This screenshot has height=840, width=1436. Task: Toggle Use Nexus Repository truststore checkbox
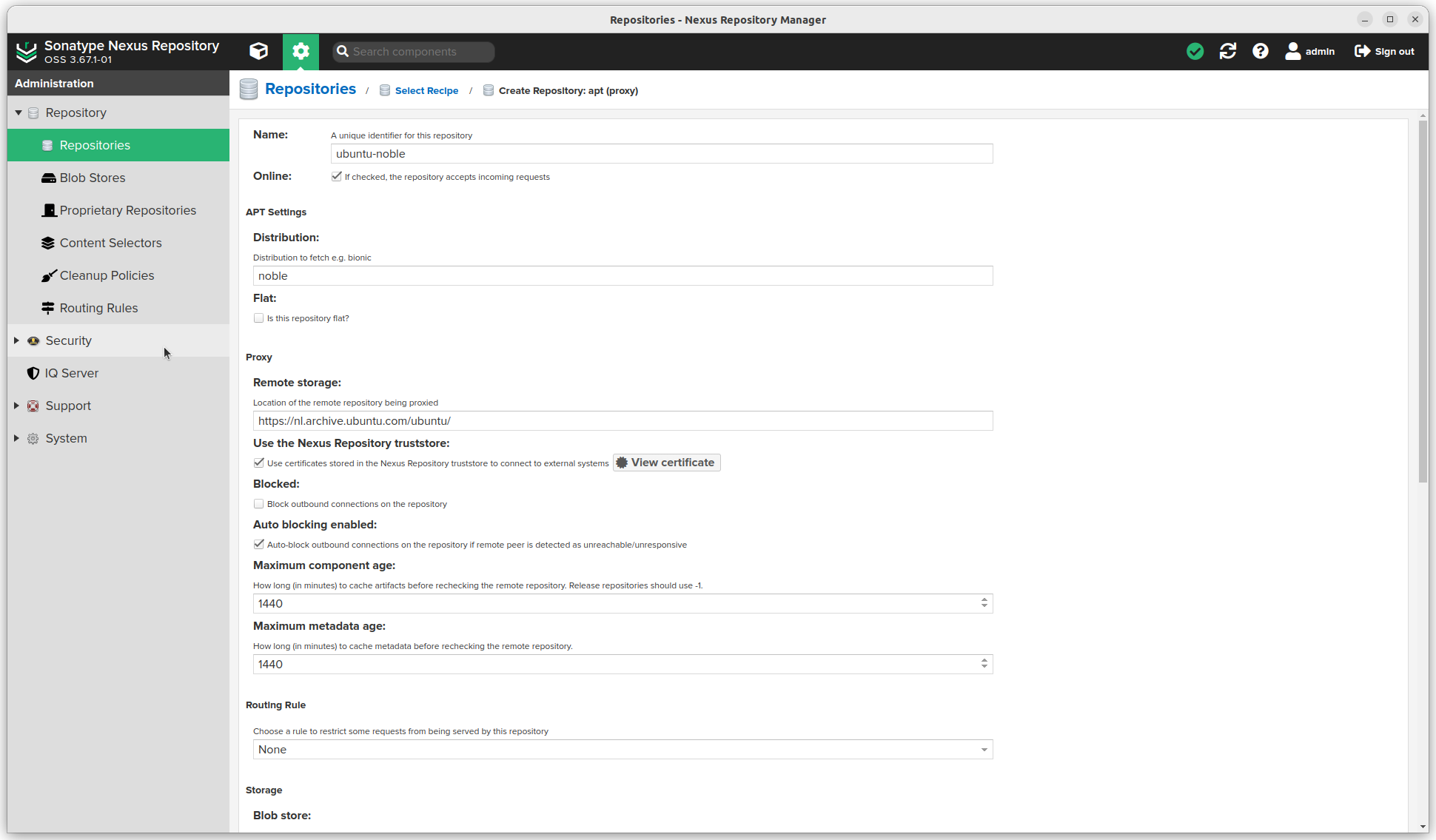coord(258,463)
